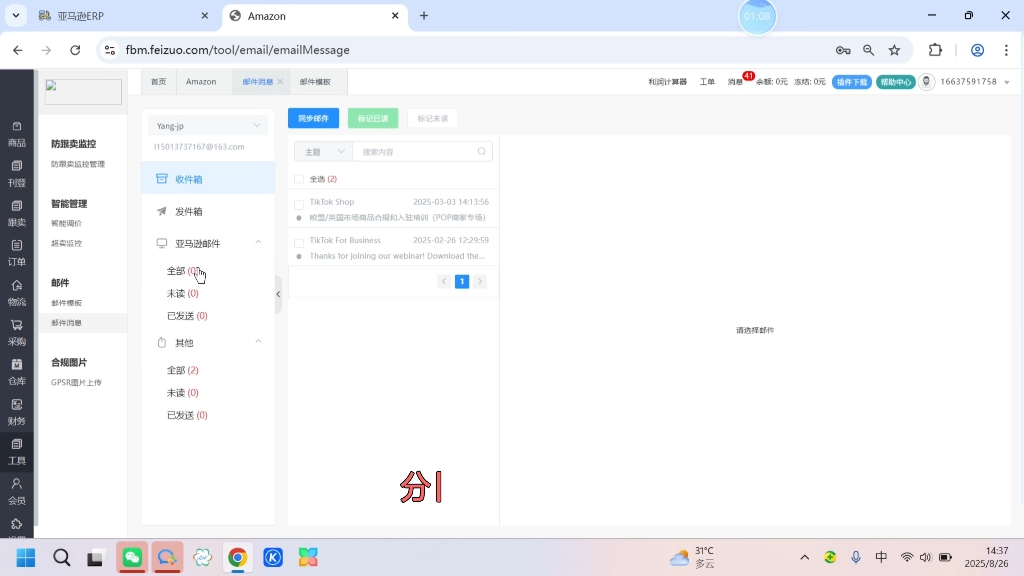Viewport: 1024px width, 576px height.
Task: Open the 订单 orders module
Action: [17, 253]
